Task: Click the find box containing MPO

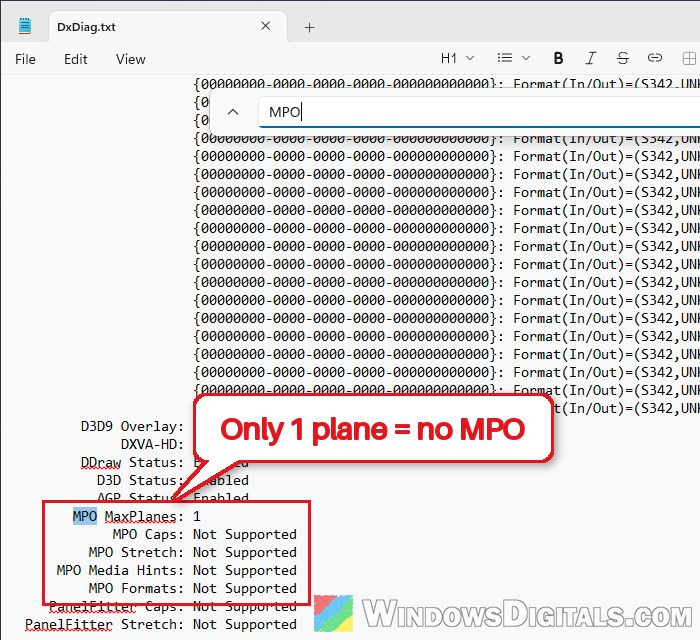Action: tap(479, 112)
